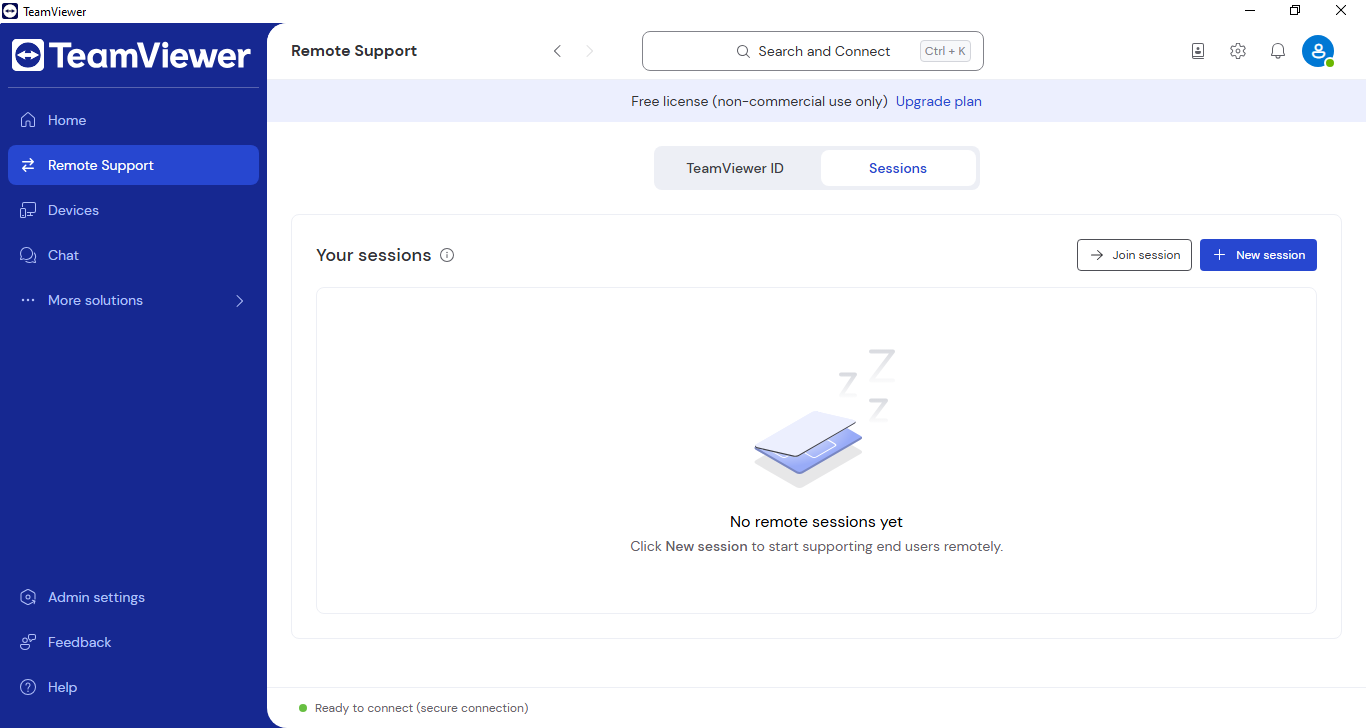Show notifications via the bell icon

[x=1278, y=51]
